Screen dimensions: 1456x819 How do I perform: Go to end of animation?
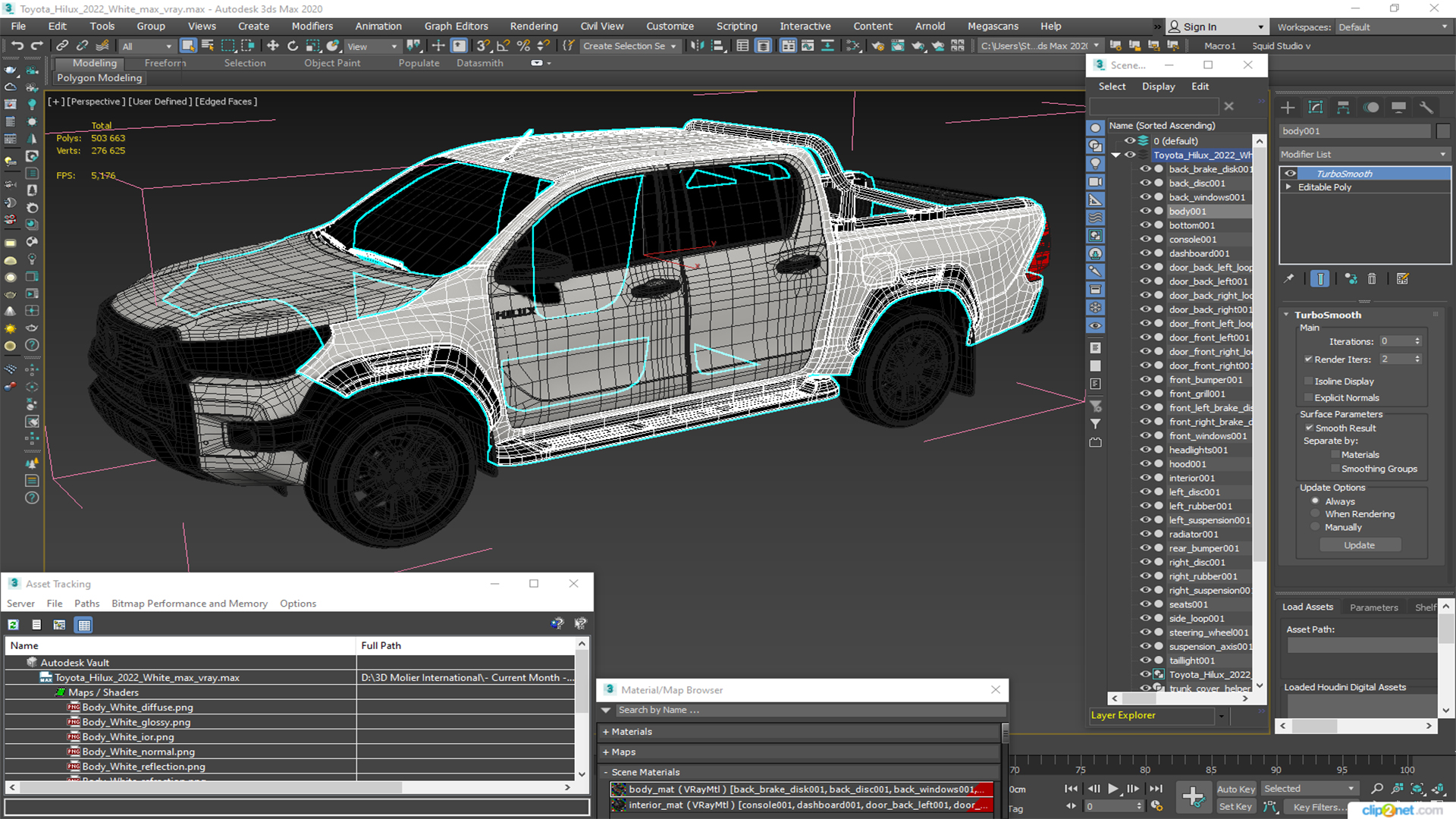[1156, 789]
